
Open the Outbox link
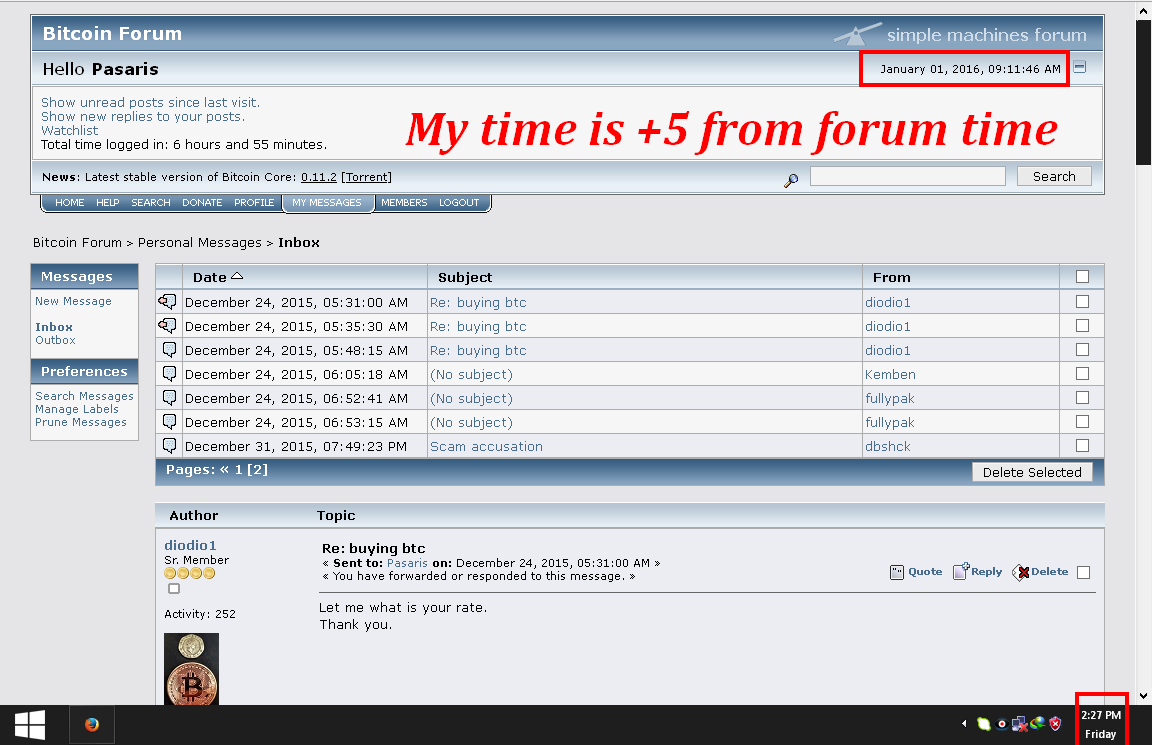(56, 340)
